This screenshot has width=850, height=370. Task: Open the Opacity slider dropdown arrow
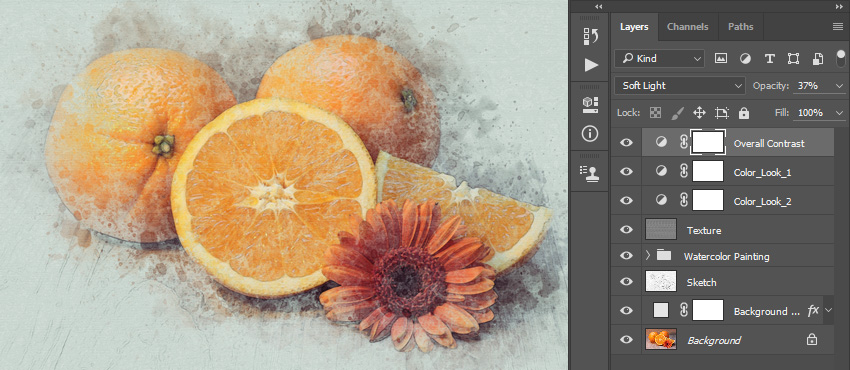840,86
